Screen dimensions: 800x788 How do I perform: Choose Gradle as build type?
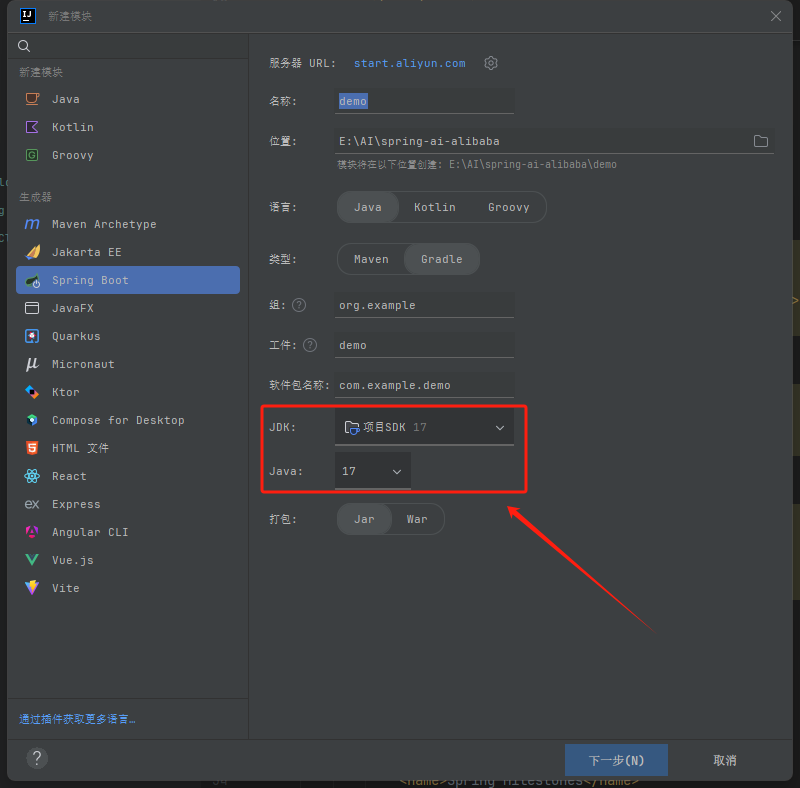tap(442, 259)
